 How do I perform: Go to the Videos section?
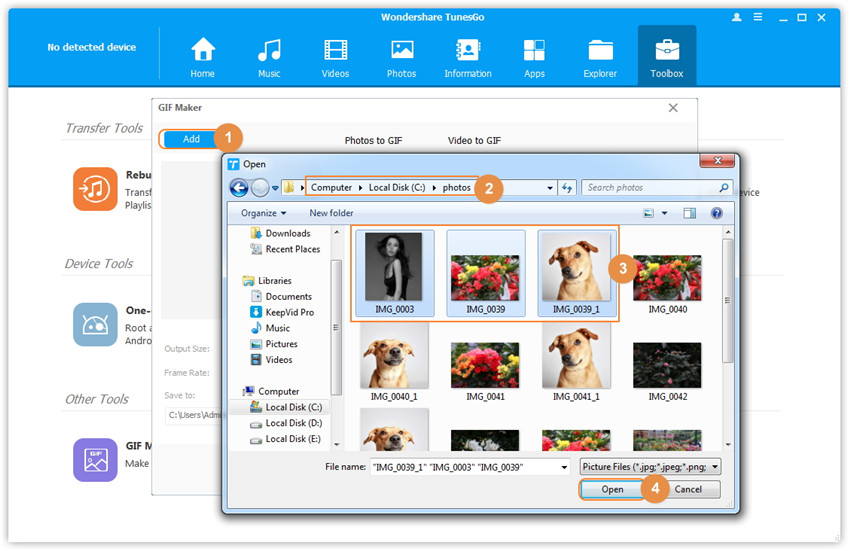336,57
